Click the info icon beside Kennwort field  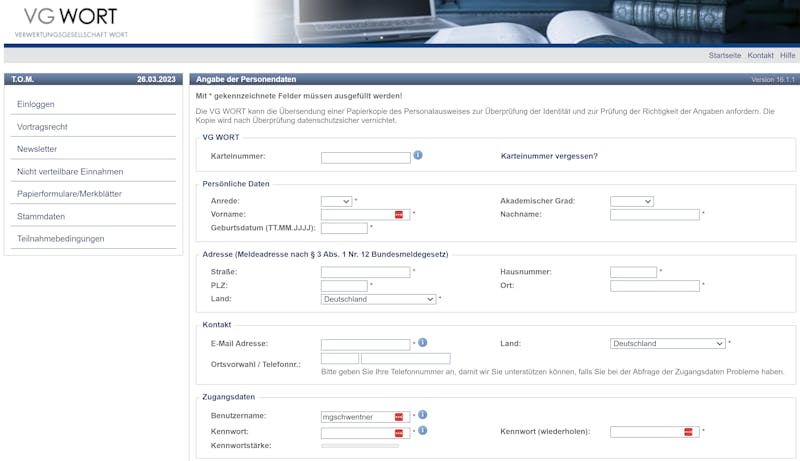coord(422,430)
